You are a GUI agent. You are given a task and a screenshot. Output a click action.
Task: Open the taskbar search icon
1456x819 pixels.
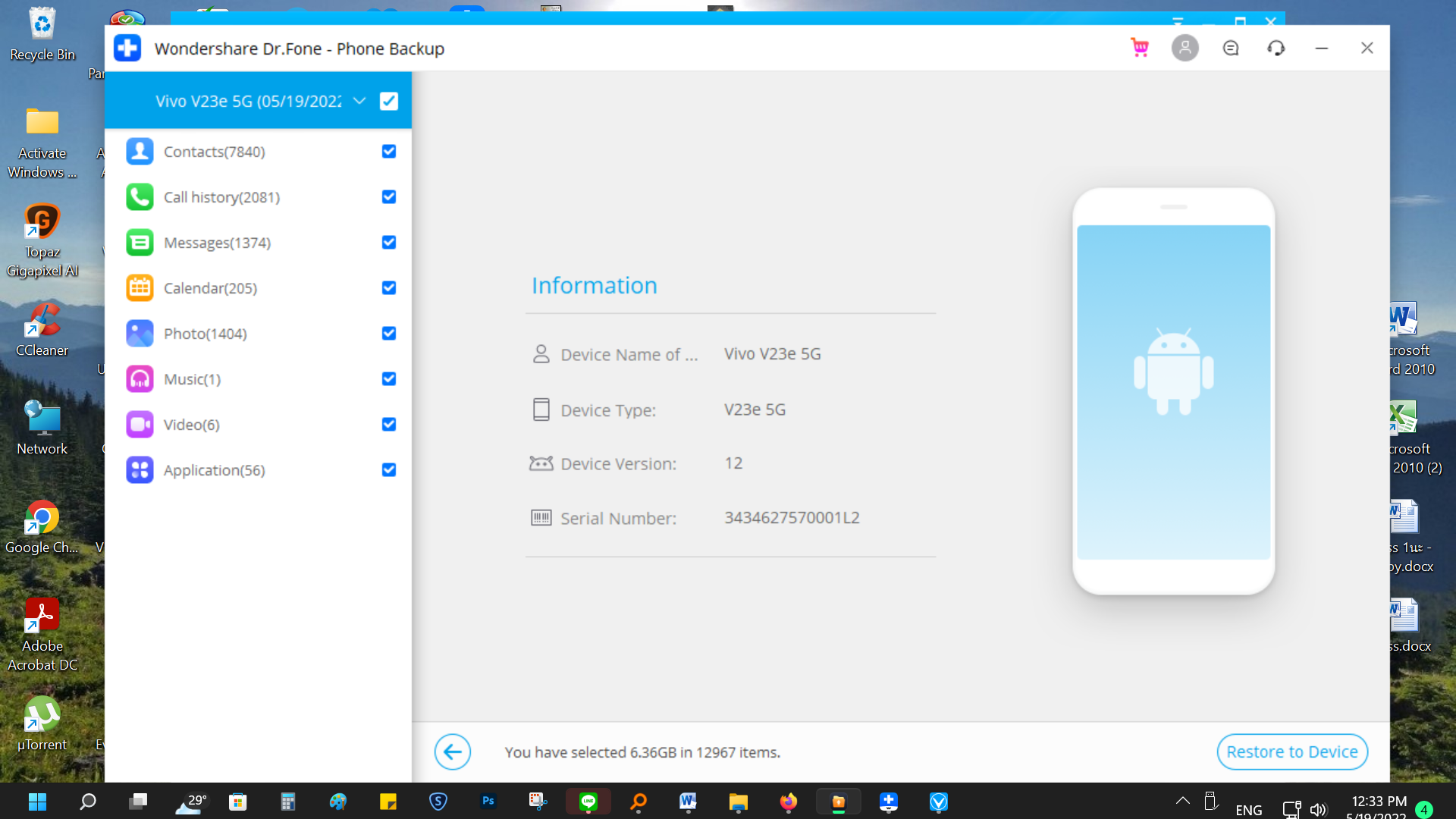pyautogui.click(x=88, y=802)
